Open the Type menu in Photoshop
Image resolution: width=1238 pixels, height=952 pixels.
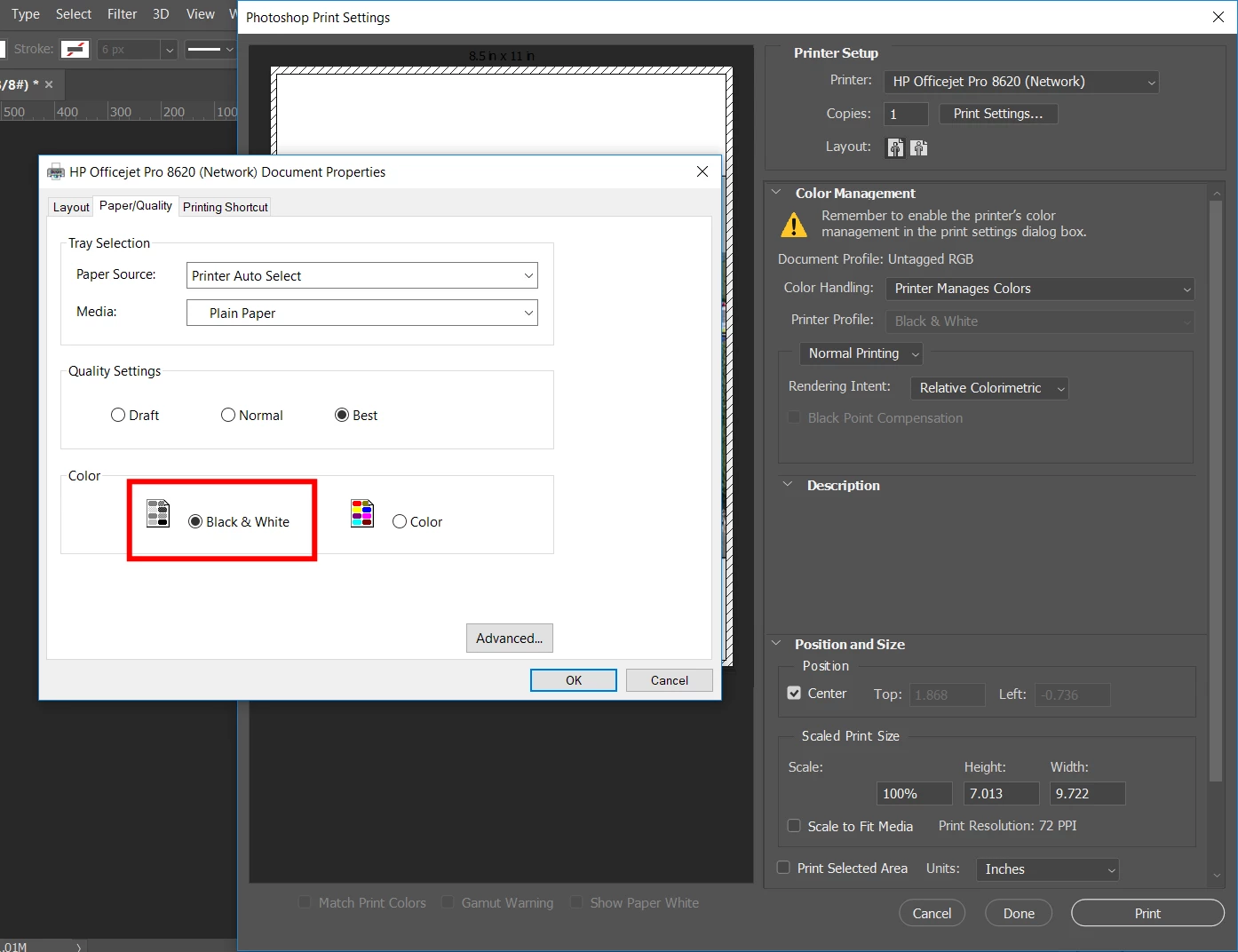pos(26,14)
